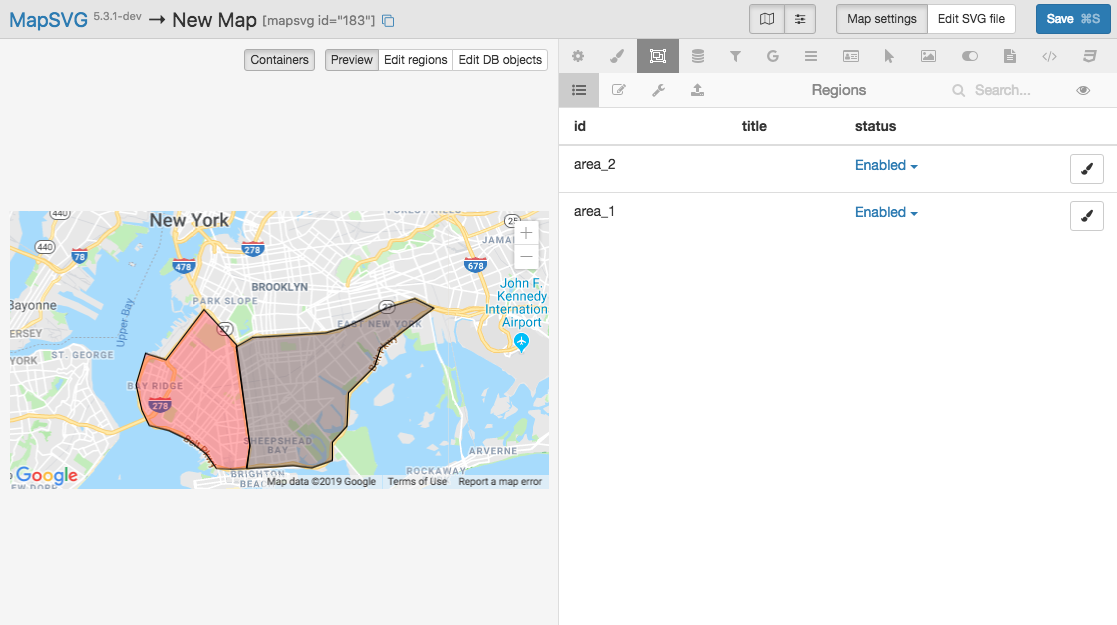Click the JFK Airport marker
Image resolution: width=1117 pixels, height=625 pixels.
tap(521, 343)
